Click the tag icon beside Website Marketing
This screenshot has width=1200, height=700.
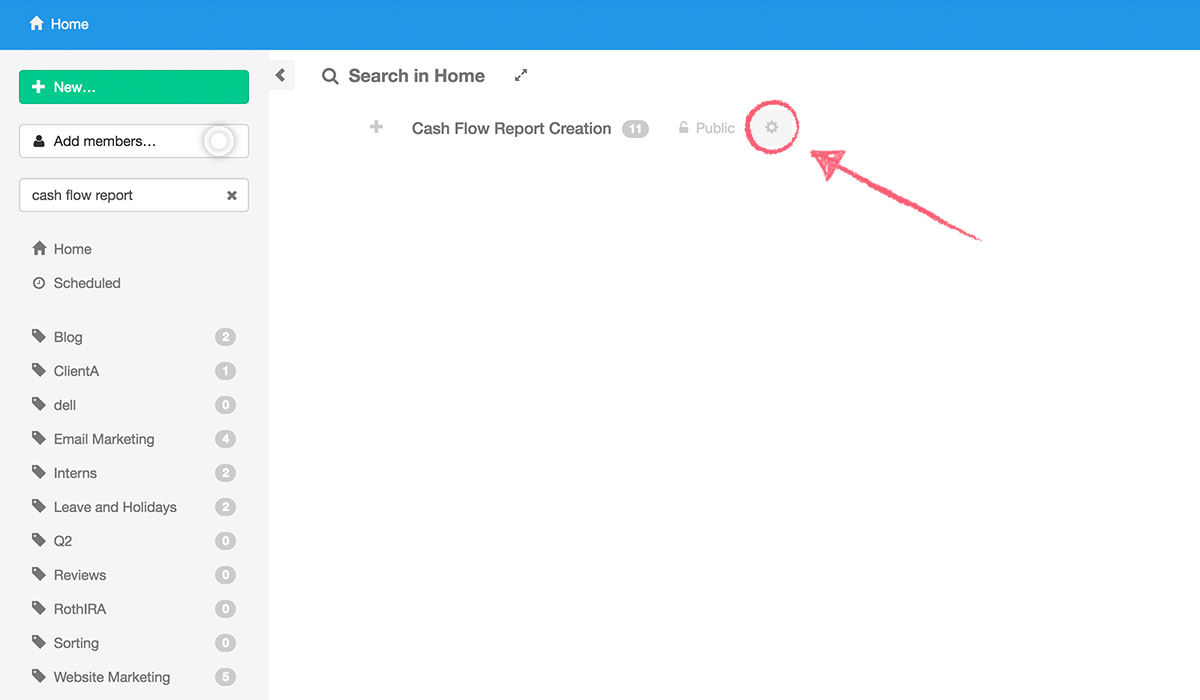pos(39,676)
